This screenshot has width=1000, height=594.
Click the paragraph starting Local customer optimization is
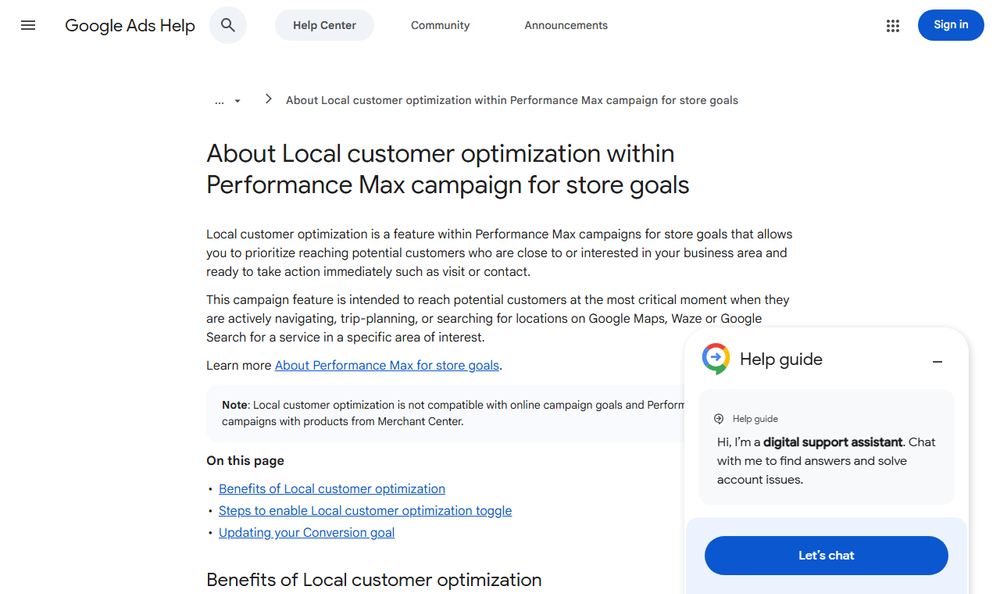[499, 253]
